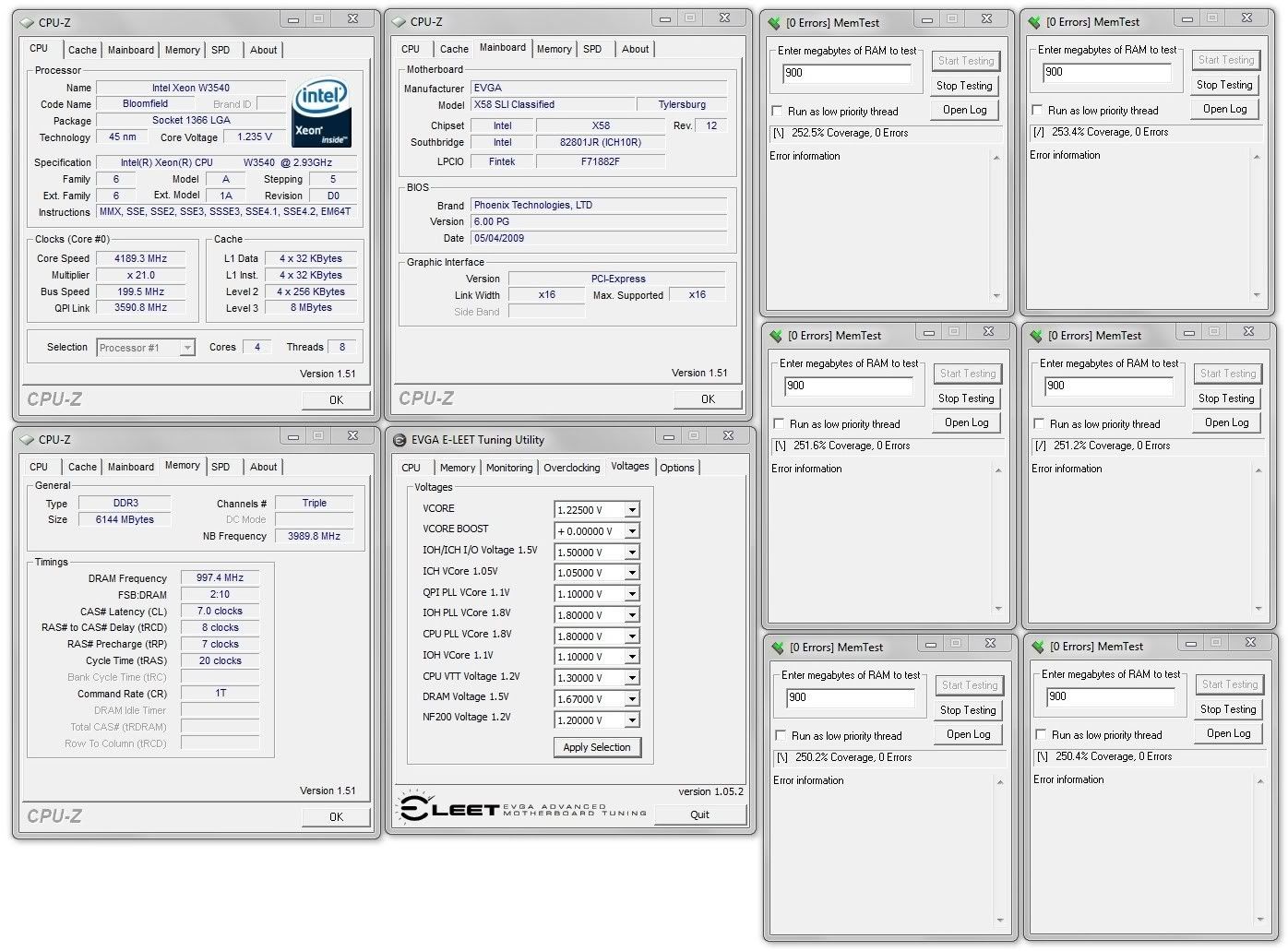Click BIOS brand Phoenix Technologies, LTD
Image resolution: width=1288 pixels, height=951 pixels.
tap(599, 205)
